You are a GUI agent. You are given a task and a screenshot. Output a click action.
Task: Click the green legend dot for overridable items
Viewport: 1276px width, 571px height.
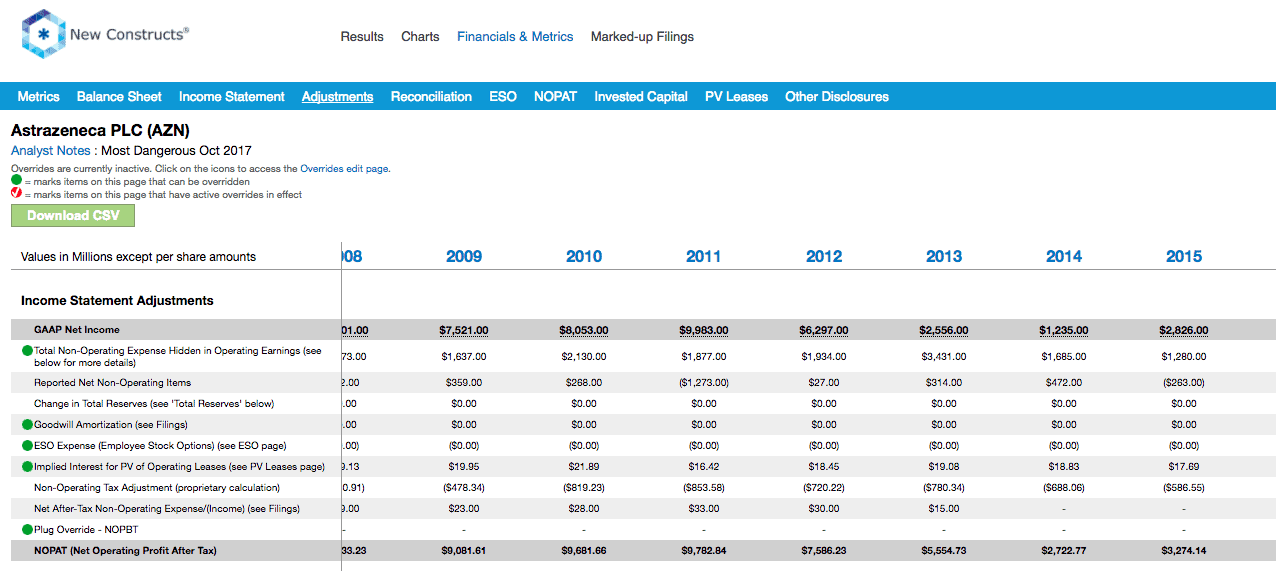[16, 182]
